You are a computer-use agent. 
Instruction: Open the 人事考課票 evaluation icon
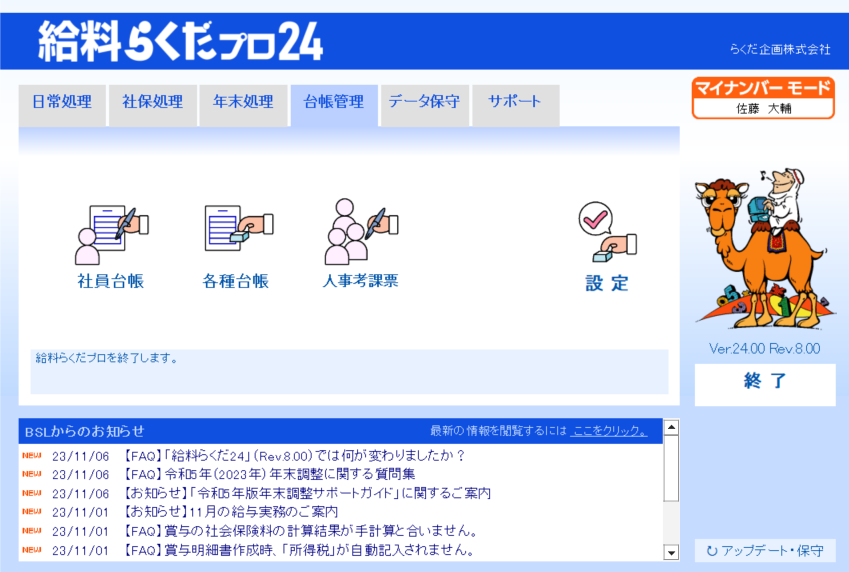pyautogui.click(x=361, y=244)
